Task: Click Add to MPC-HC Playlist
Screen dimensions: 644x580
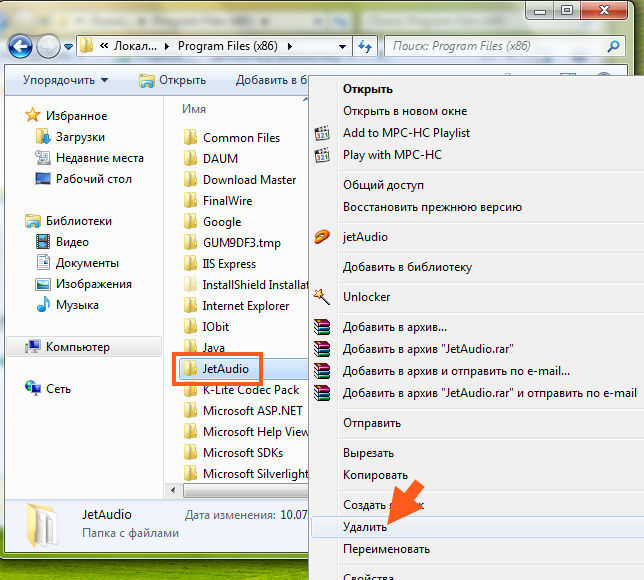Action: pyautogui.click(x=406, y=133)
